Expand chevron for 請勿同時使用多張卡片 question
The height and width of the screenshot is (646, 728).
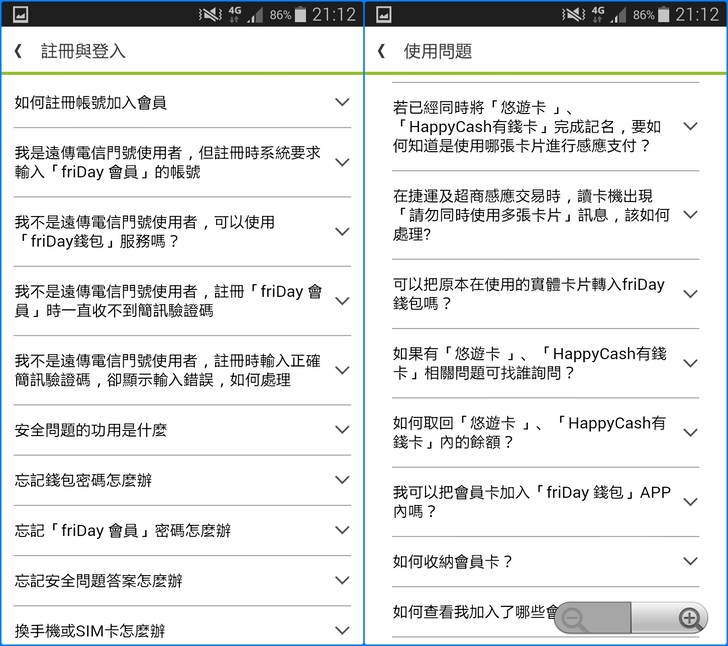tap(691, 215)
